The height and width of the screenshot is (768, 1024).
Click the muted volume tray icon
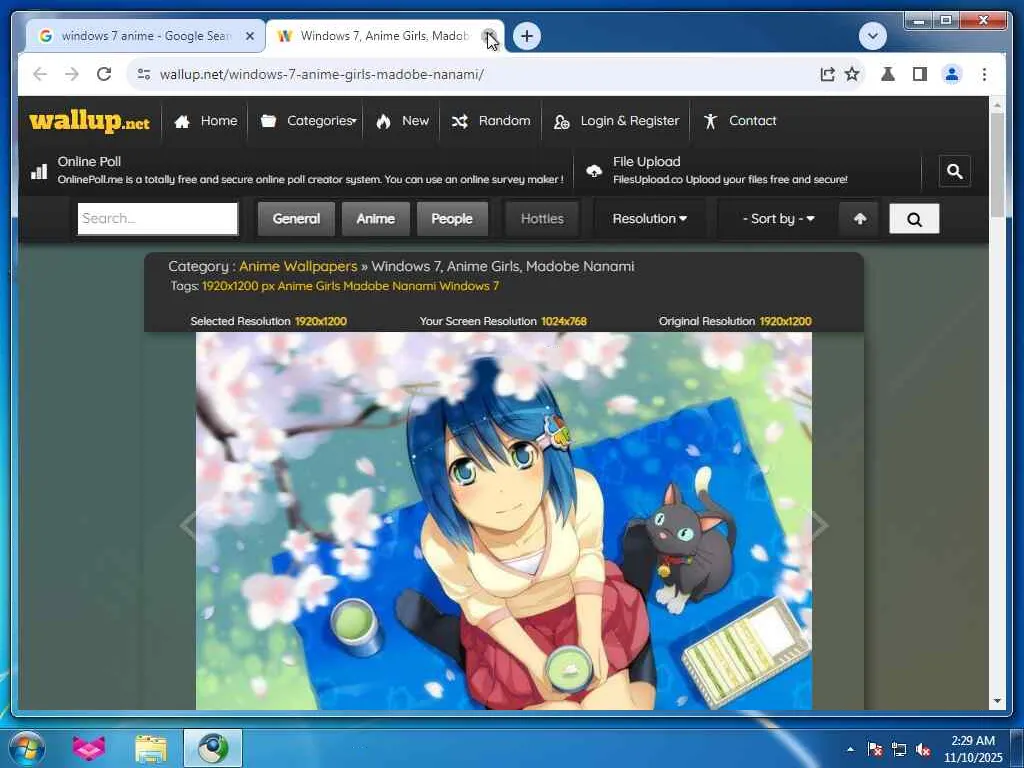tap(923, 750)
